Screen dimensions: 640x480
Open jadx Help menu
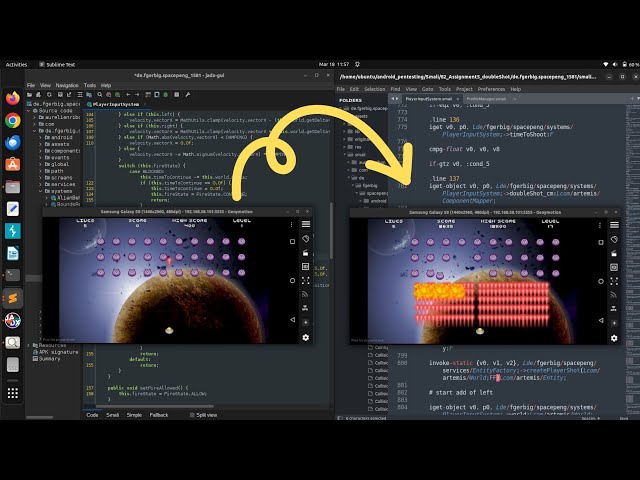point(106,85)
